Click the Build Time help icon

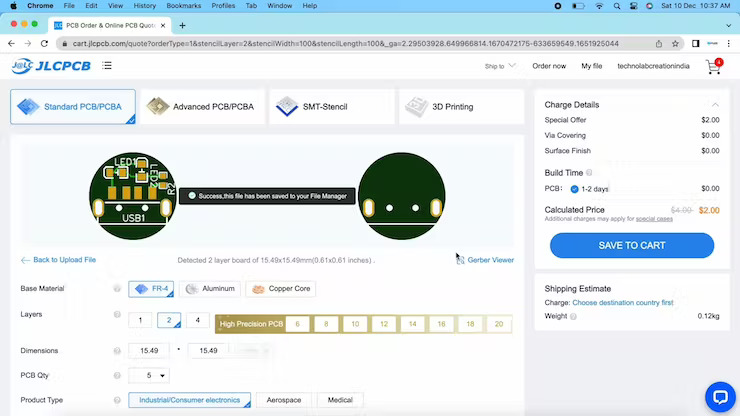point(589,173)
